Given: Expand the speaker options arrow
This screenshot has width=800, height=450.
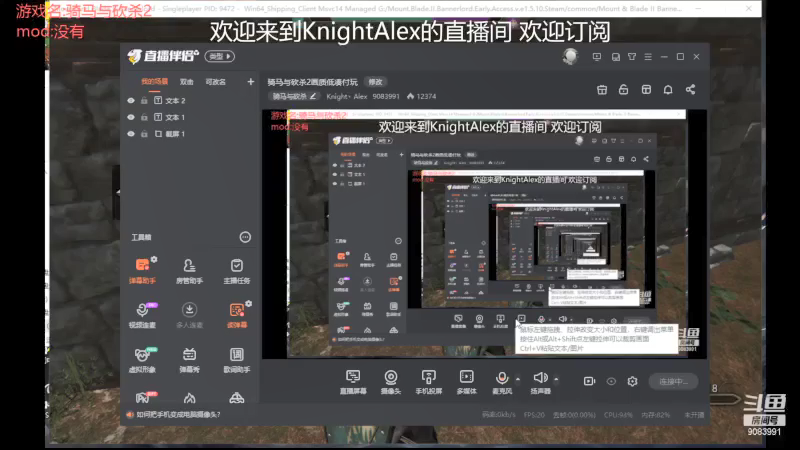Looking at the screenshot, I should point(556,379).
